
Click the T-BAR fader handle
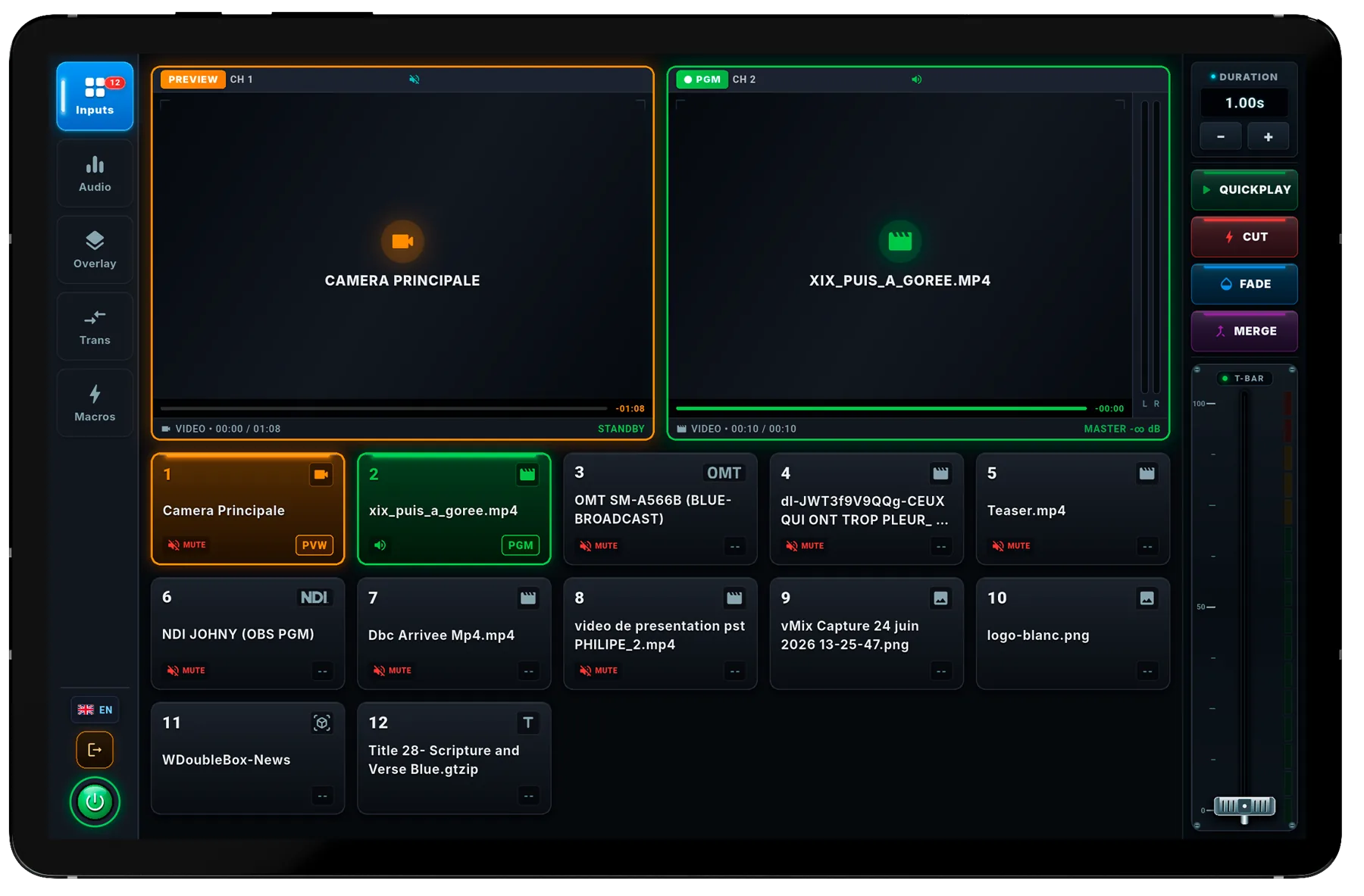pyautogui.click(x=1244, y=807)
